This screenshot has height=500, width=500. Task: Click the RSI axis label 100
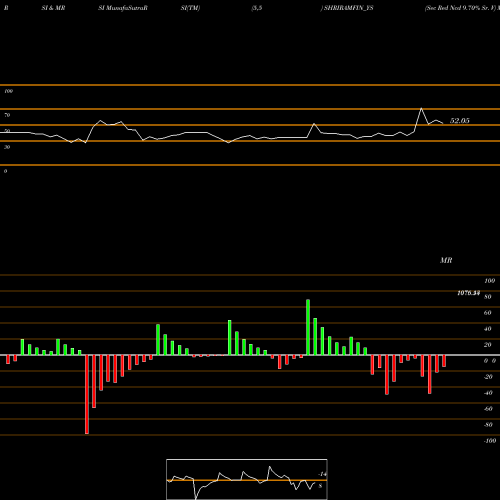coord(9,91)
